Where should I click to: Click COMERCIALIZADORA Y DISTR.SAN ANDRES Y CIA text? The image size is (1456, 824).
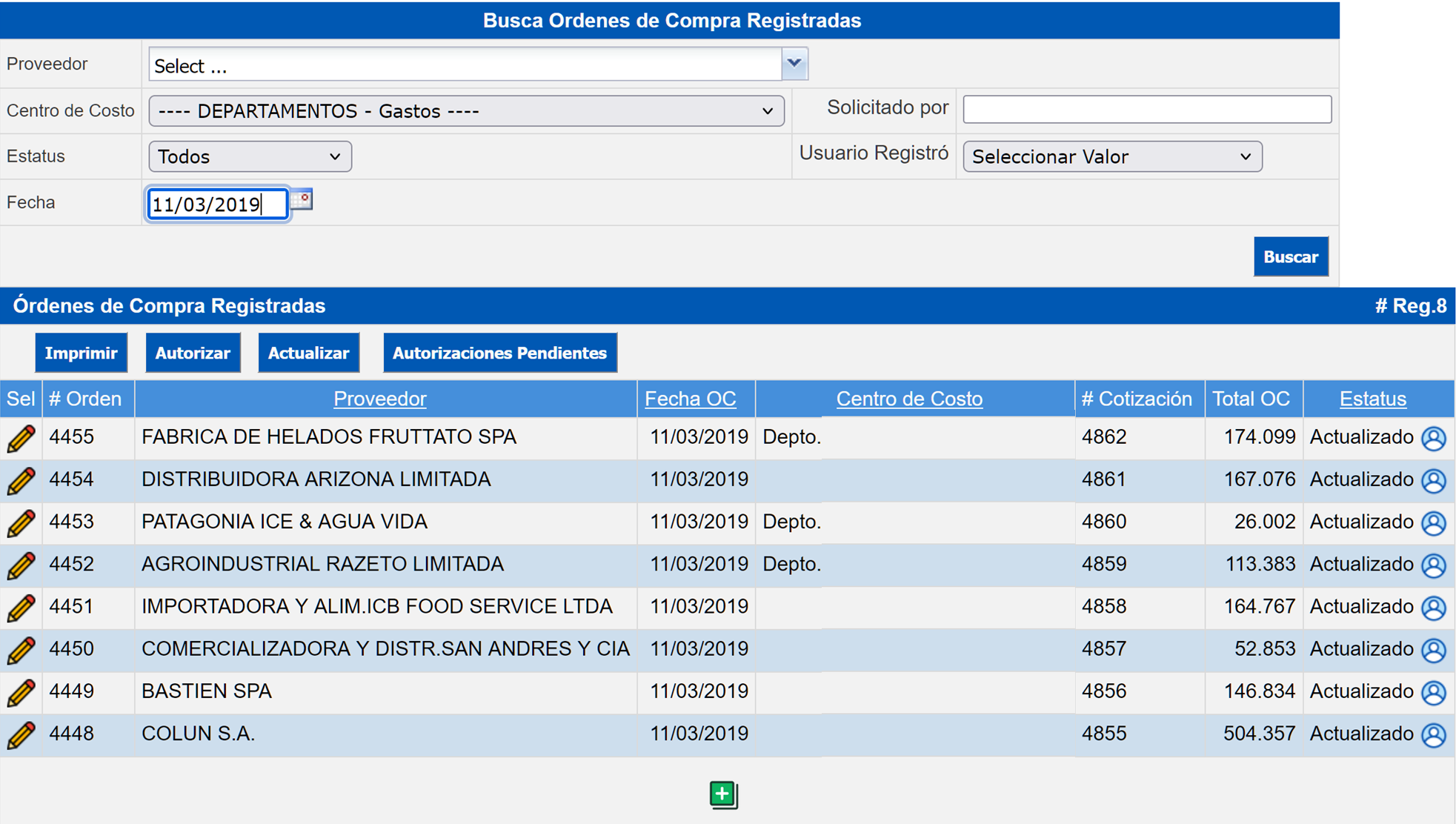pos(385,648)
